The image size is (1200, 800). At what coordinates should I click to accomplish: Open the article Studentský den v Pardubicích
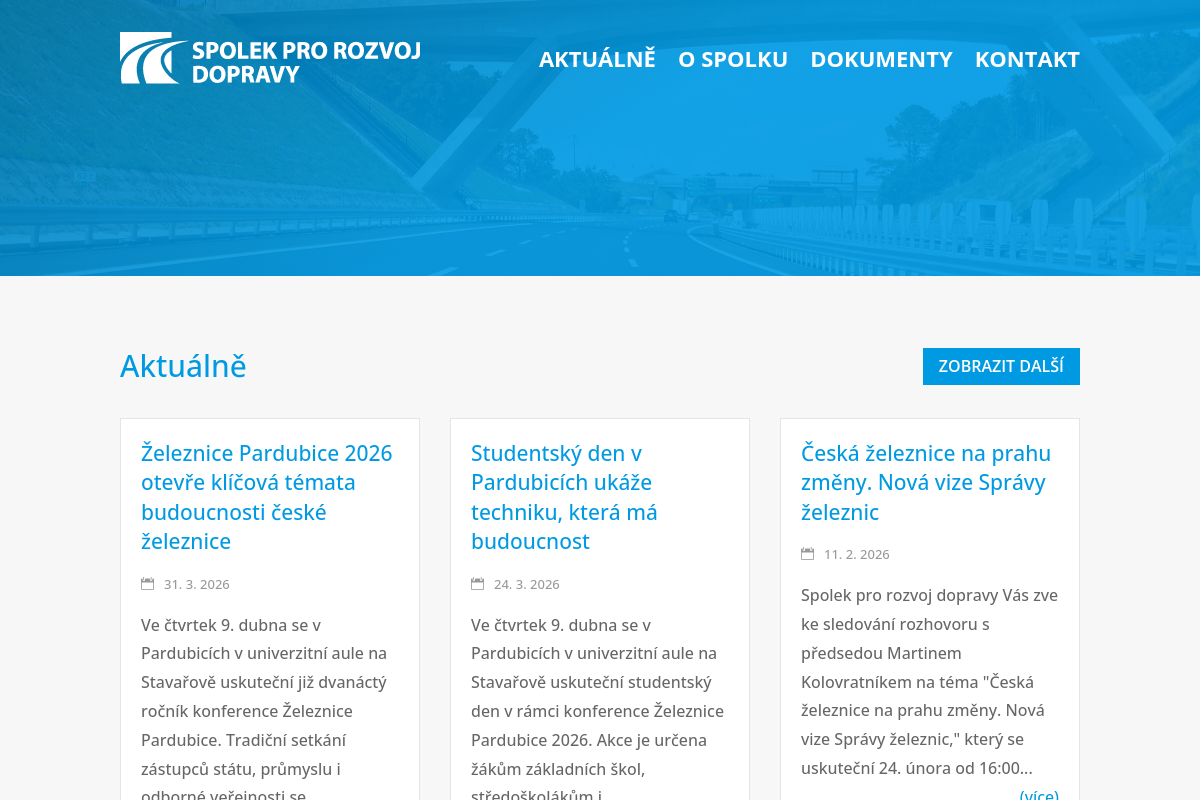565,497
